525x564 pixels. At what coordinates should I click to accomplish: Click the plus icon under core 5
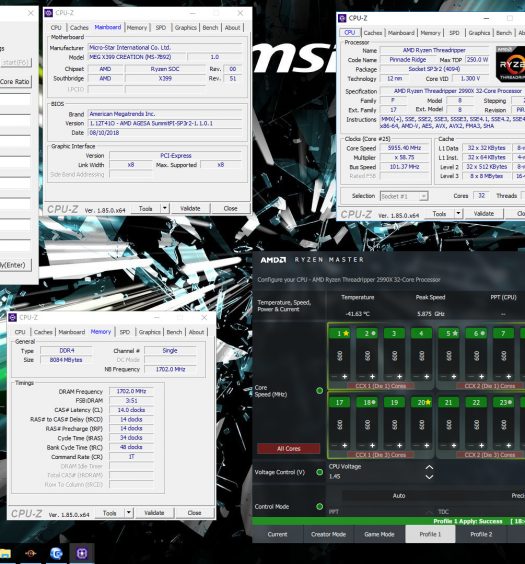click(x=454, y=377)
